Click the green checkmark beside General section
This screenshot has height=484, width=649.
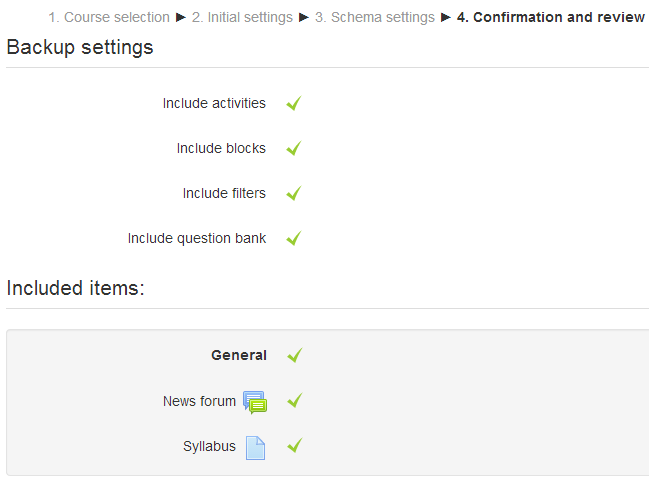[x=293, y=355]
